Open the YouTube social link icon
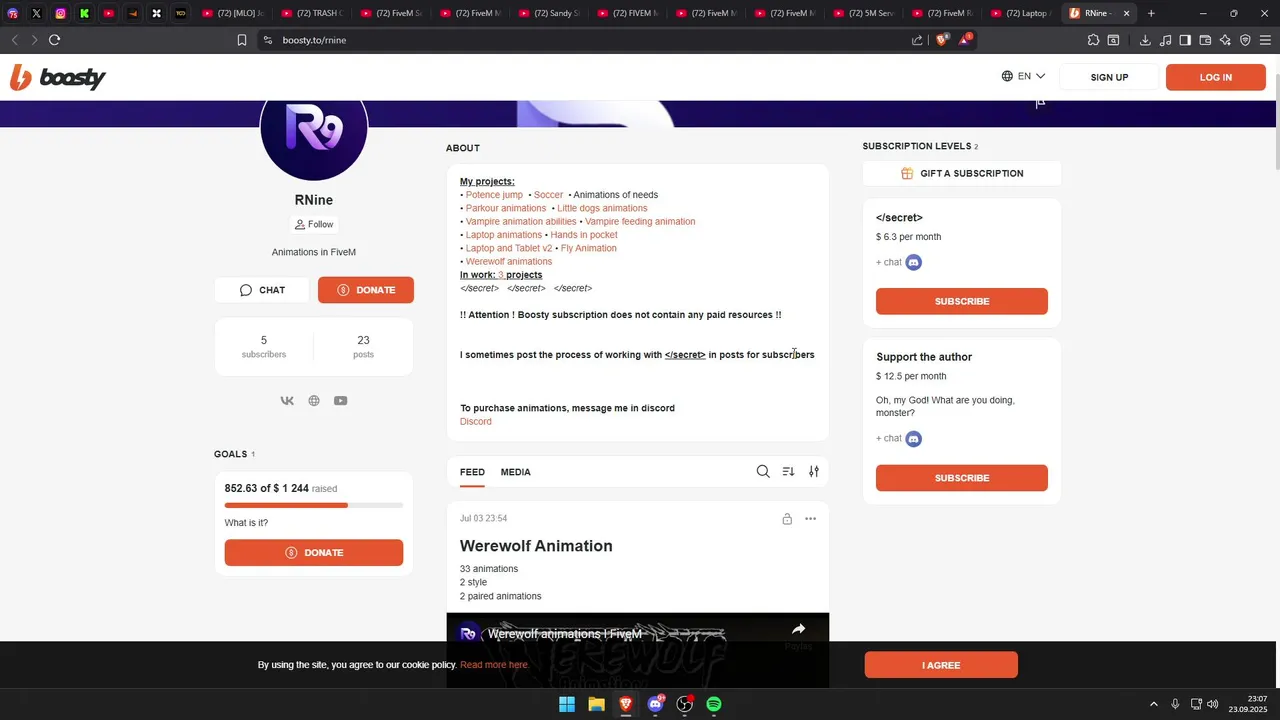1280x720 pixels. (341, 401)
